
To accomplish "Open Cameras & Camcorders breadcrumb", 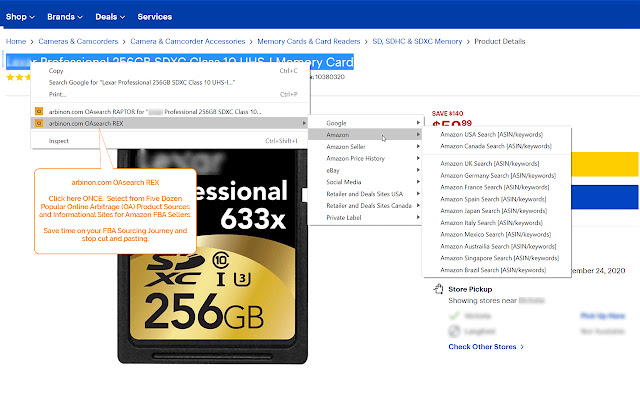I will [78, 41].
